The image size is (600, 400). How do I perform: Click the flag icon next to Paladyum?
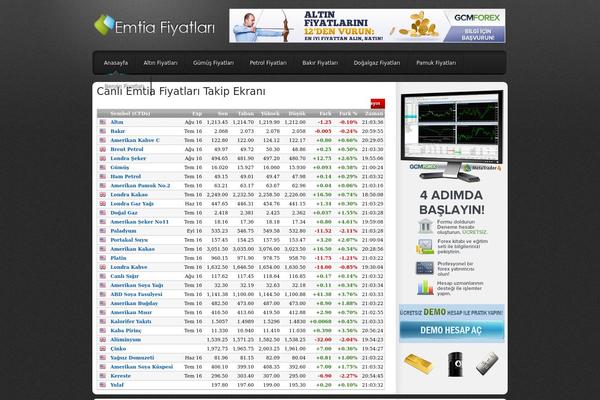click(103, 231)
